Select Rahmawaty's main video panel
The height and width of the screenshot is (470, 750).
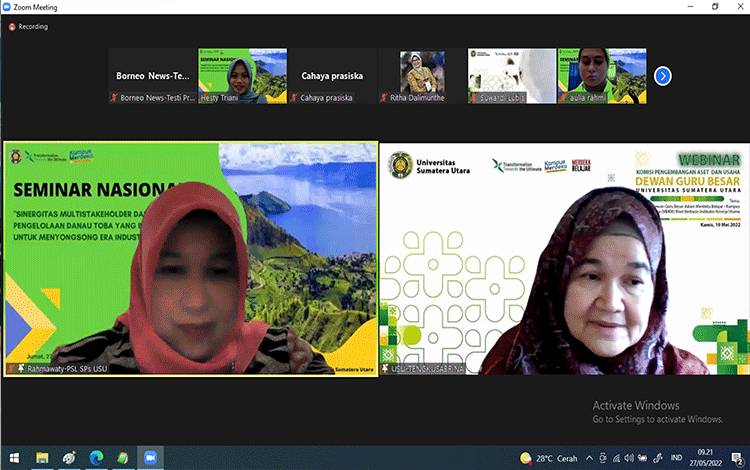point(191,259)
